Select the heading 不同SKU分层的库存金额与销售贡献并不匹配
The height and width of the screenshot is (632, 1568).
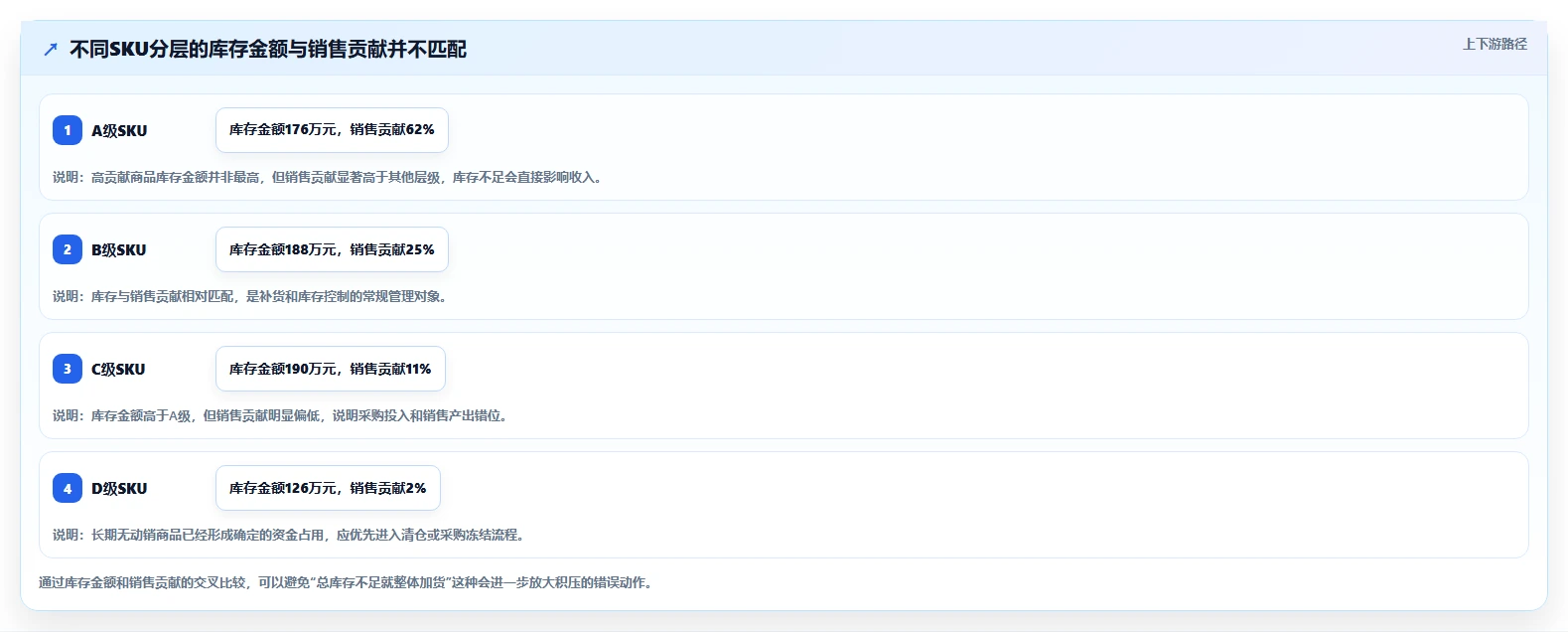[x=268, y=50]
